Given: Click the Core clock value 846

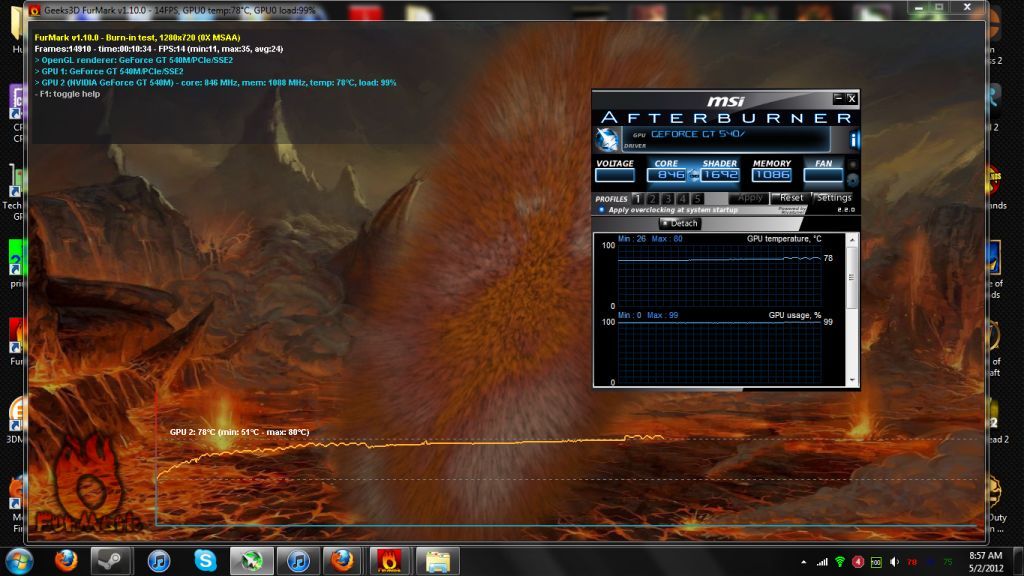Looking at the screenshot, I should click(x=667, y=175).
